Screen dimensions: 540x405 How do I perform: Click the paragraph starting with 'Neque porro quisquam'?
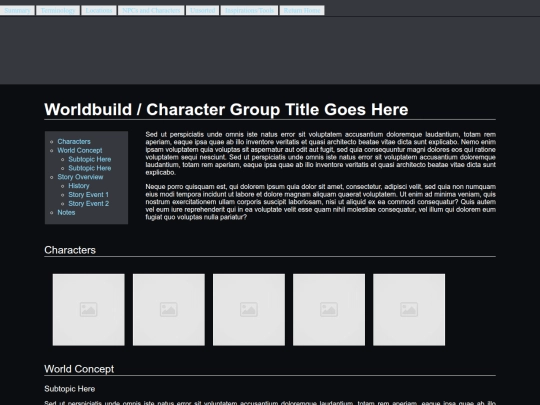321,202
